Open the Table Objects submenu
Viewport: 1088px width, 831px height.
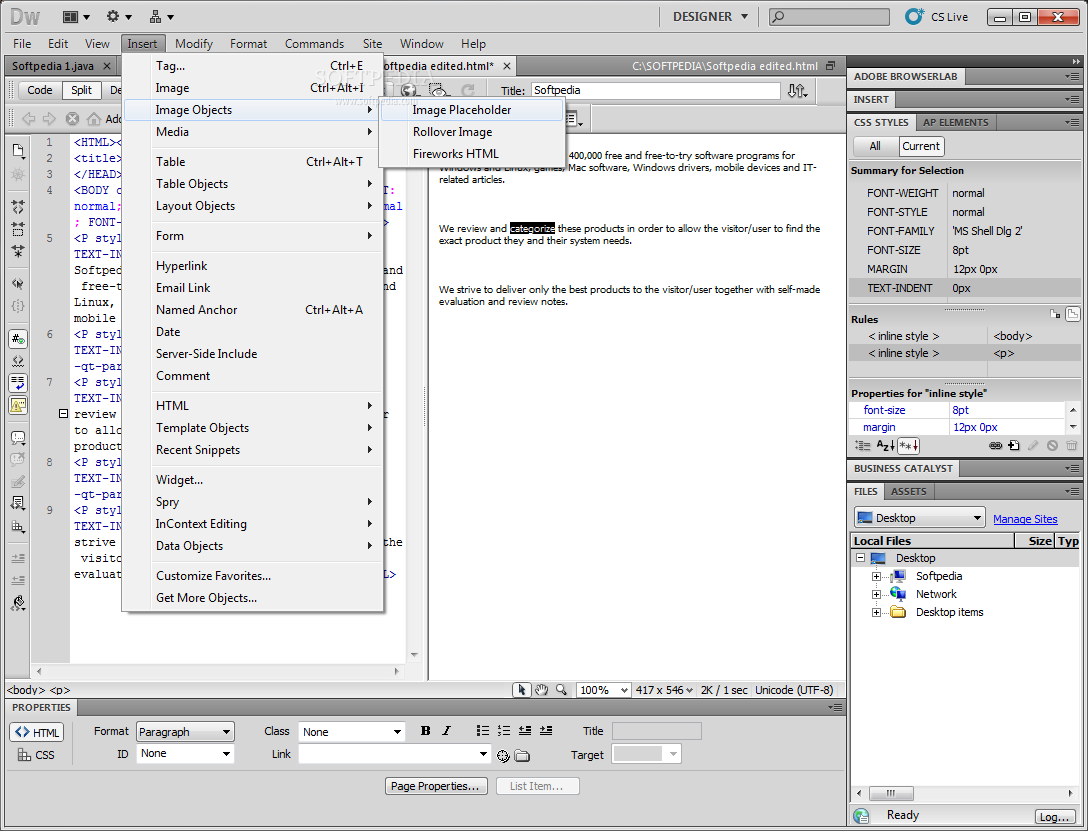pyautogui.click(x=253, y=184)
